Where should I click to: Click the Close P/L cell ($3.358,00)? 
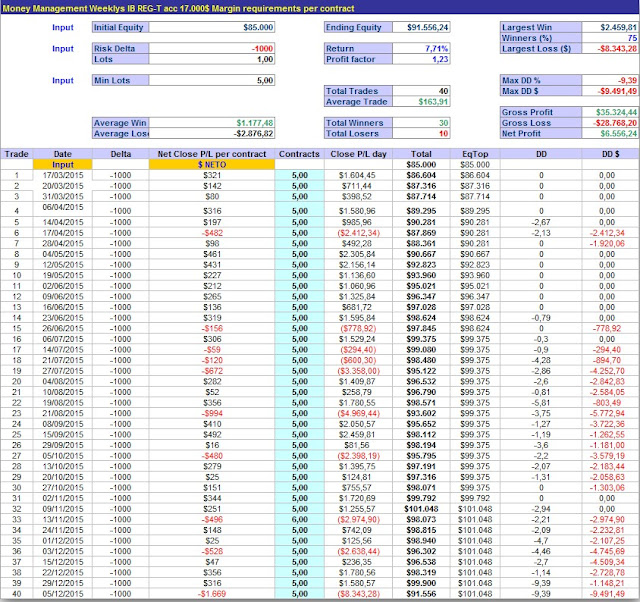(358, 371)
